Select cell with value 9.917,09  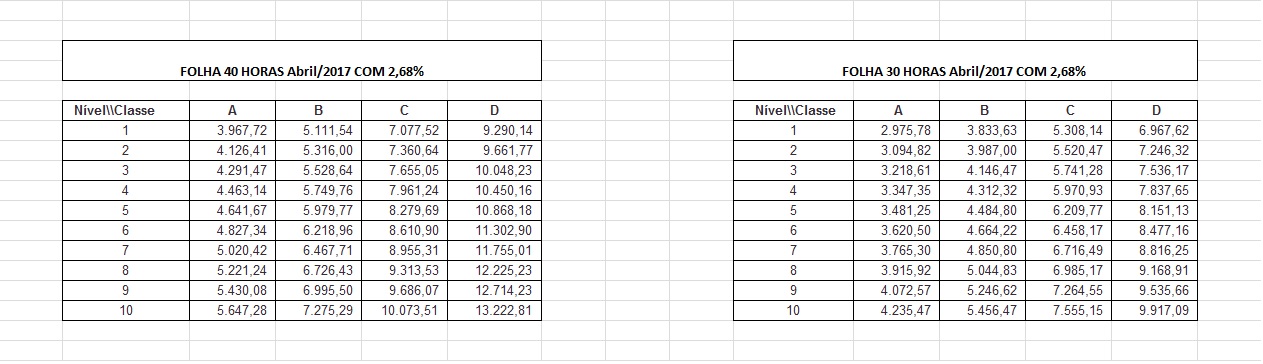[x=1154, y=311]
